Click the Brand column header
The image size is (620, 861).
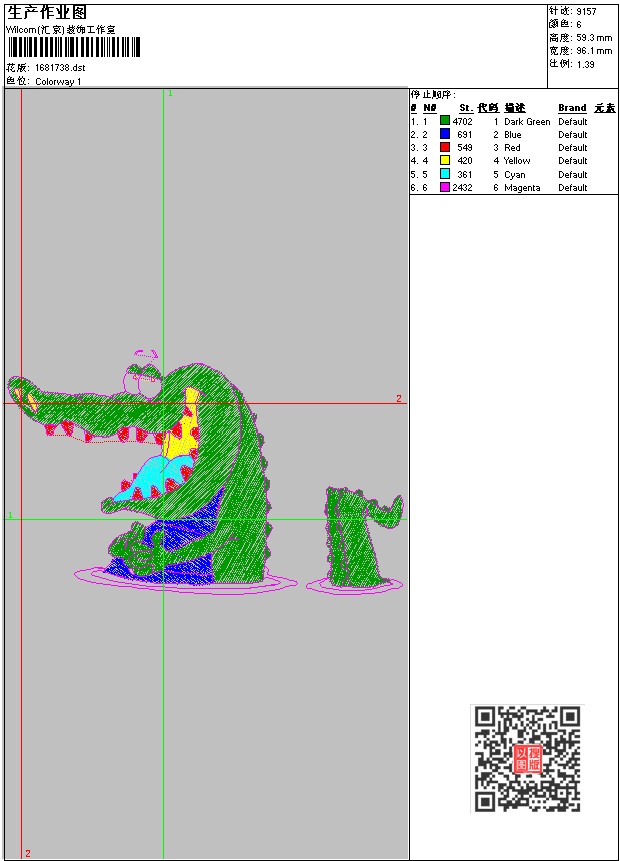pyautogui.click(x=572, y=108)
